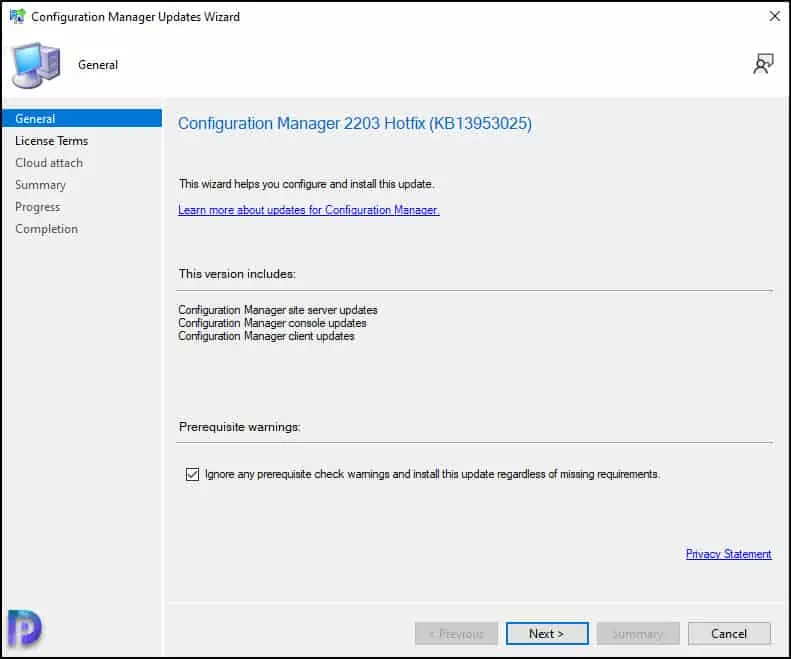Open Learn more about updates link

309,210
